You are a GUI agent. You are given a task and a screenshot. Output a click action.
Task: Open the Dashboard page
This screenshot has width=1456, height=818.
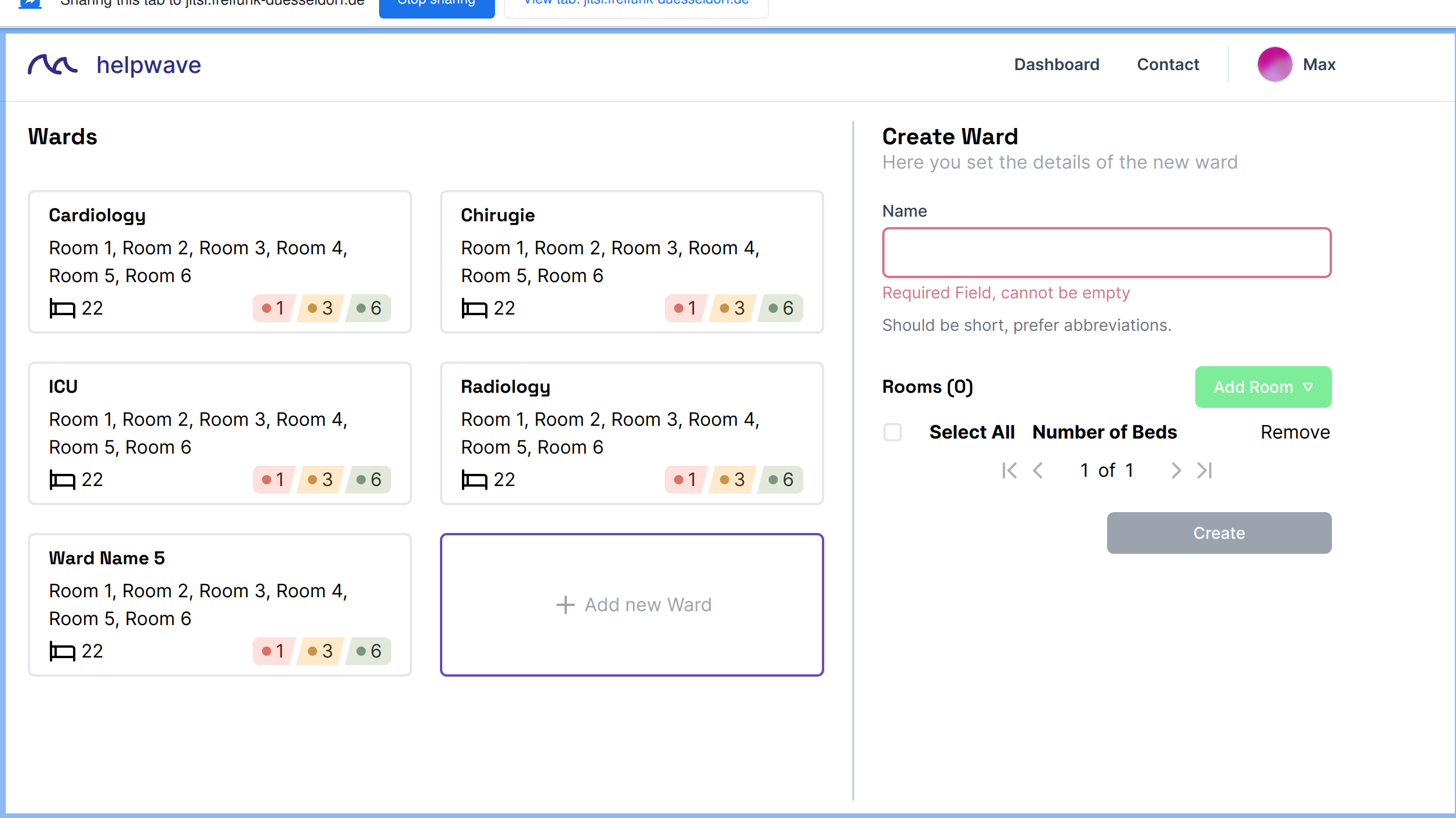click(x=1056, y=64)
